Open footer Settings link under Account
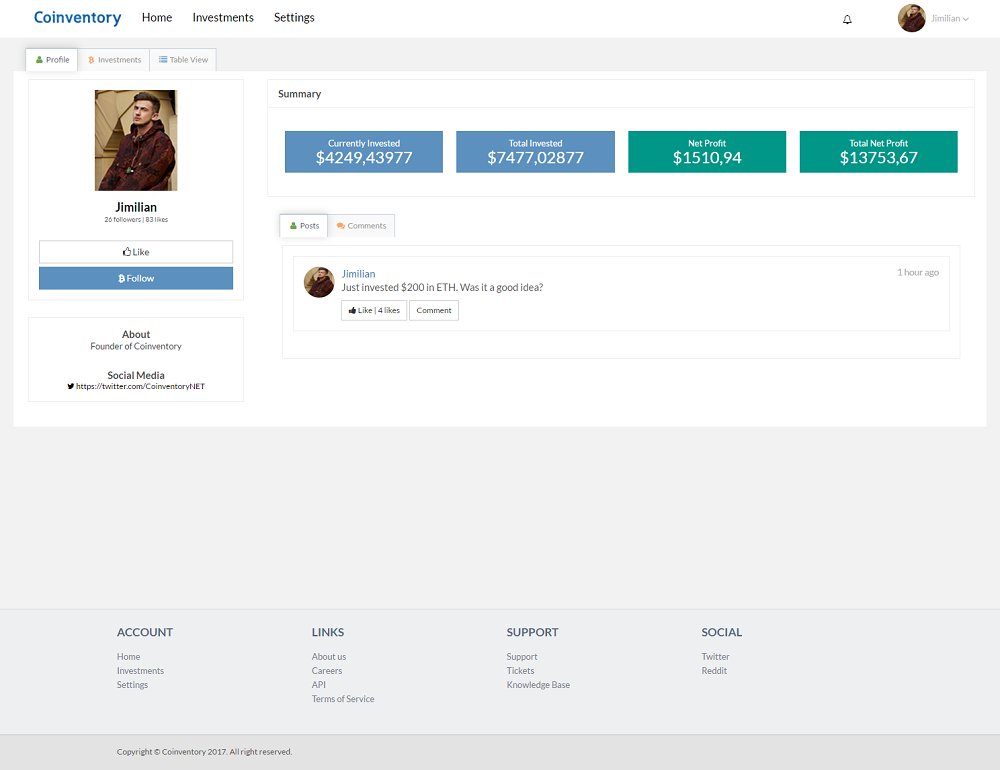 (132, 685)
